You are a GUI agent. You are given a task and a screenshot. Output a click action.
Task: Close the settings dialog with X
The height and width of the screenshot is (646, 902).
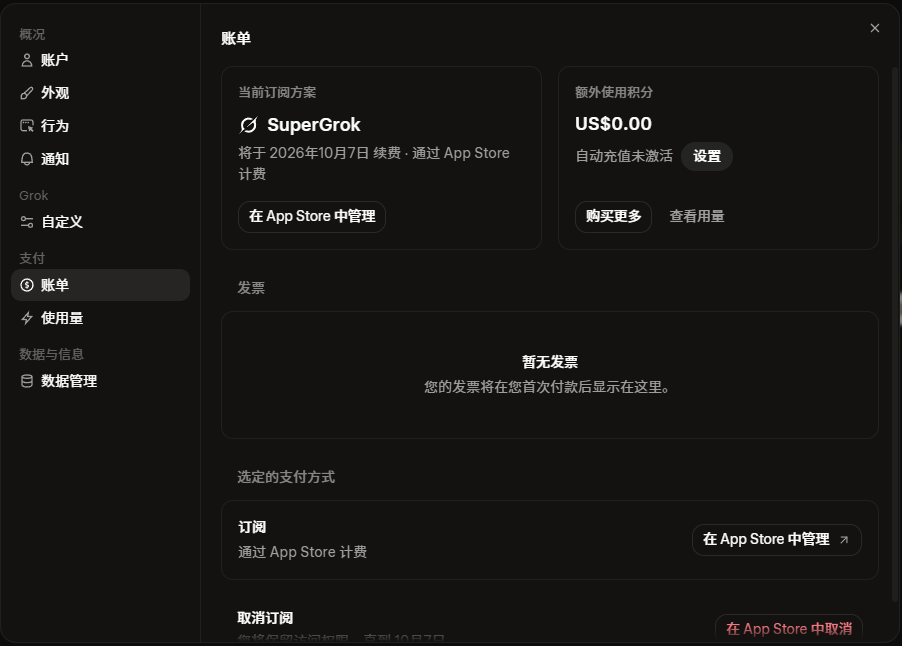pyautogui.click(x=875, y=28)
